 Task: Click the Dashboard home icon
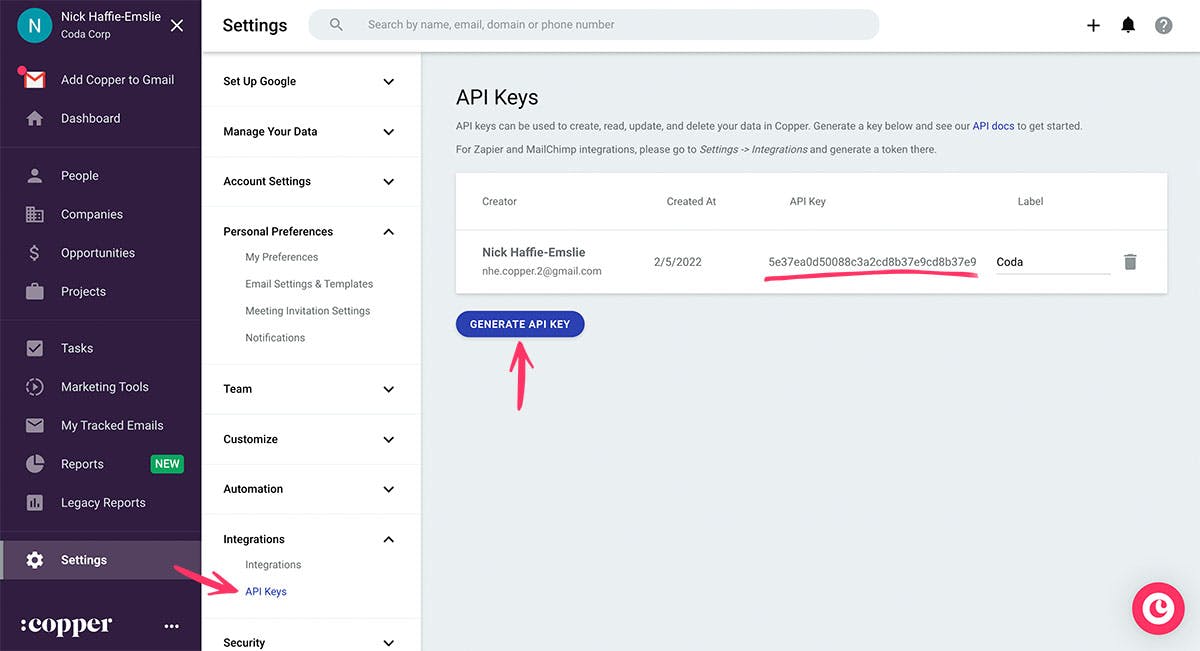(x=35, y=118)
